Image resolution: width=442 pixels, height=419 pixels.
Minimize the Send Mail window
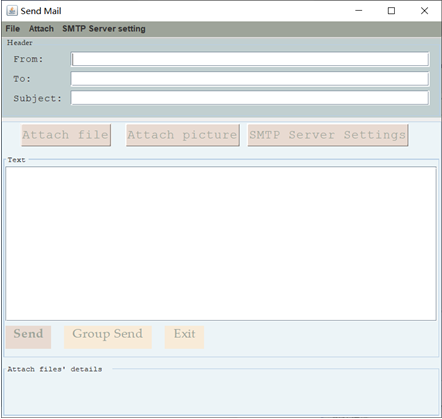[x=359, y=11]
